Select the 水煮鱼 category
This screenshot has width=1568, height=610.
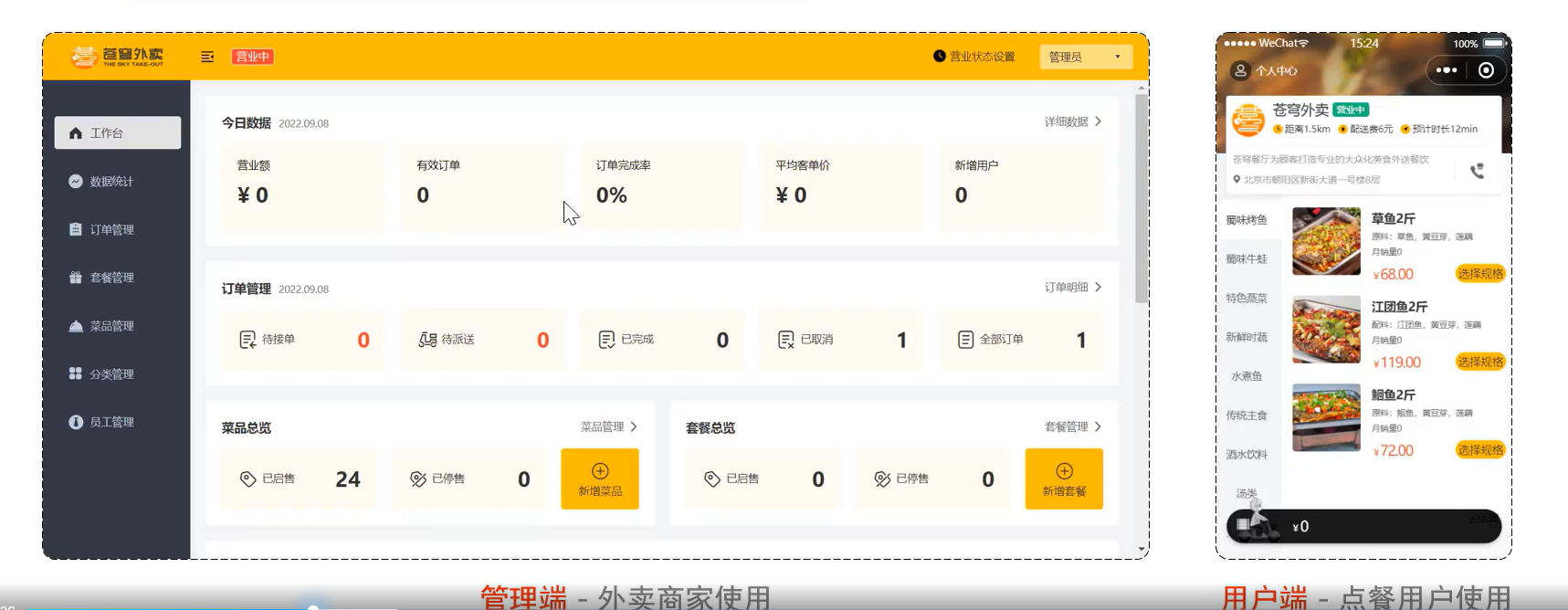coord(1247,376)
